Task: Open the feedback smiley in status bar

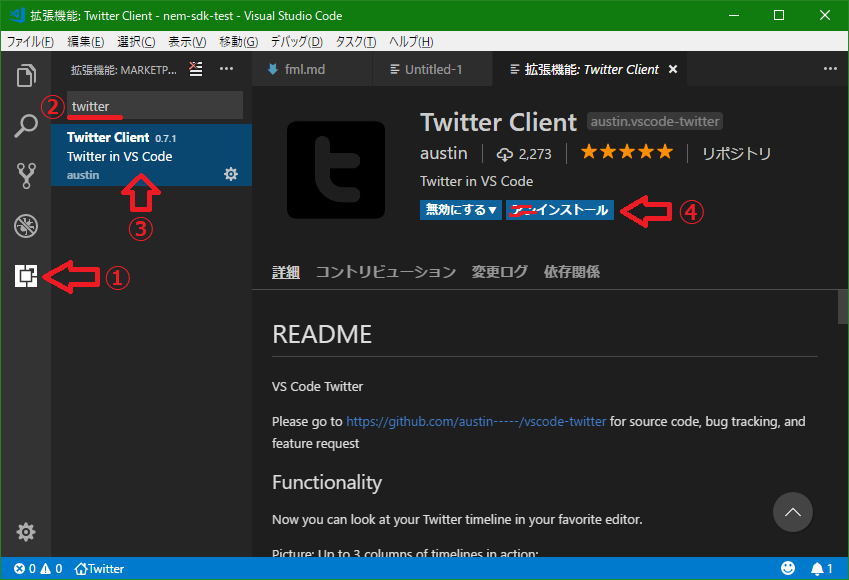Action: coord(788,568)
